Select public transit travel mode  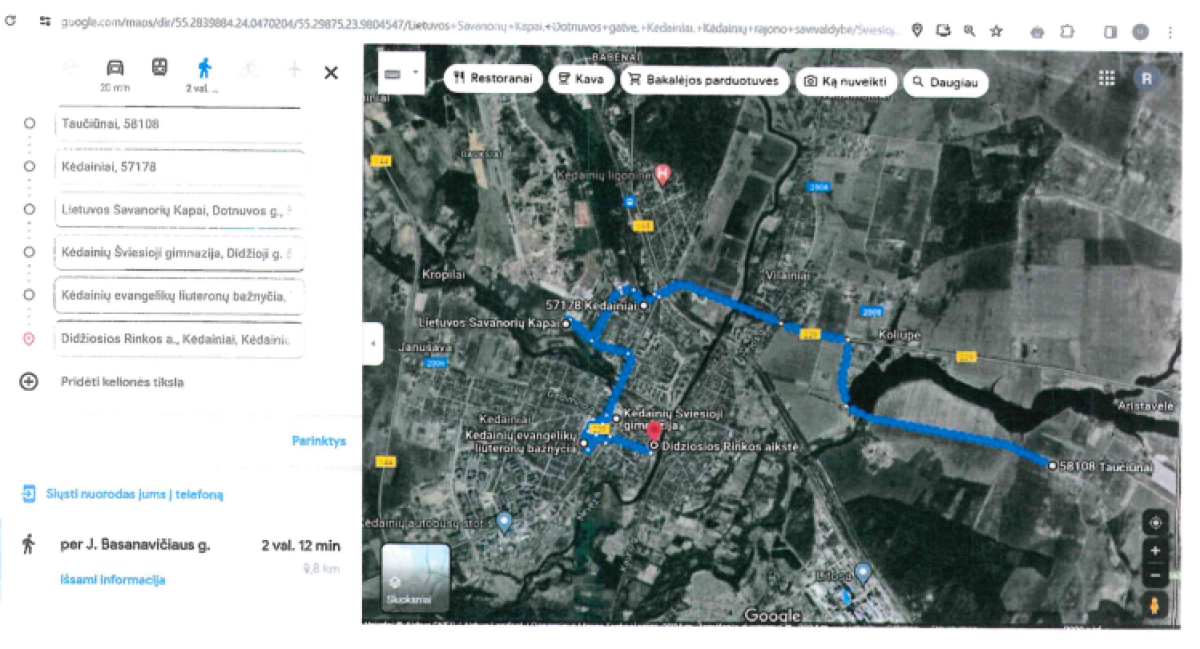coord(159,68)
